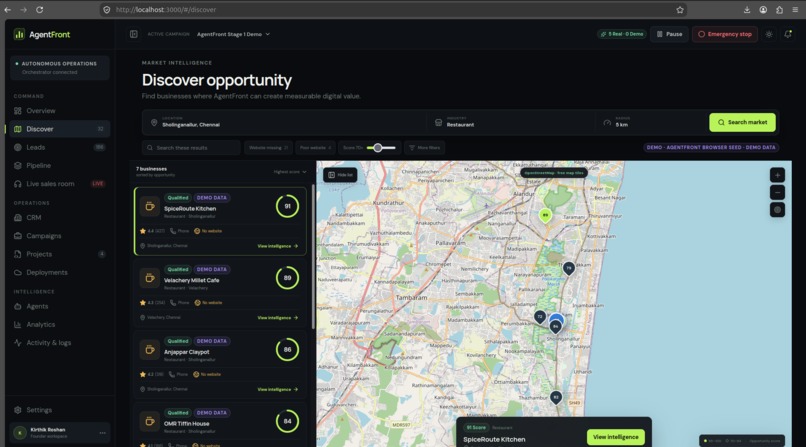The height and width of the screenshot is (447, 806).
Task: Expand the AgentFront Stage 1 Demo campaign dropdown
Action: 233,34
